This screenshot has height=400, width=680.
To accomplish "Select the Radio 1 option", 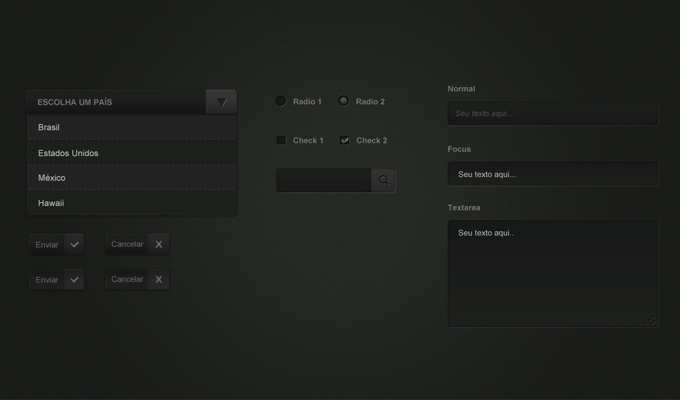I will tap(281, 101).
